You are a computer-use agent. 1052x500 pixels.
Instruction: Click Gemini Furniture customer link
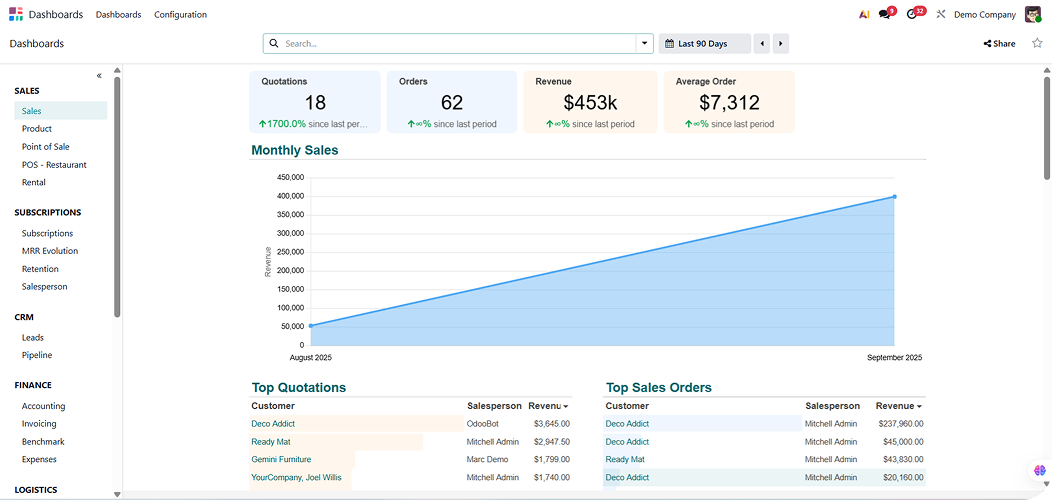pyautogui.click(x=281, y=460)
